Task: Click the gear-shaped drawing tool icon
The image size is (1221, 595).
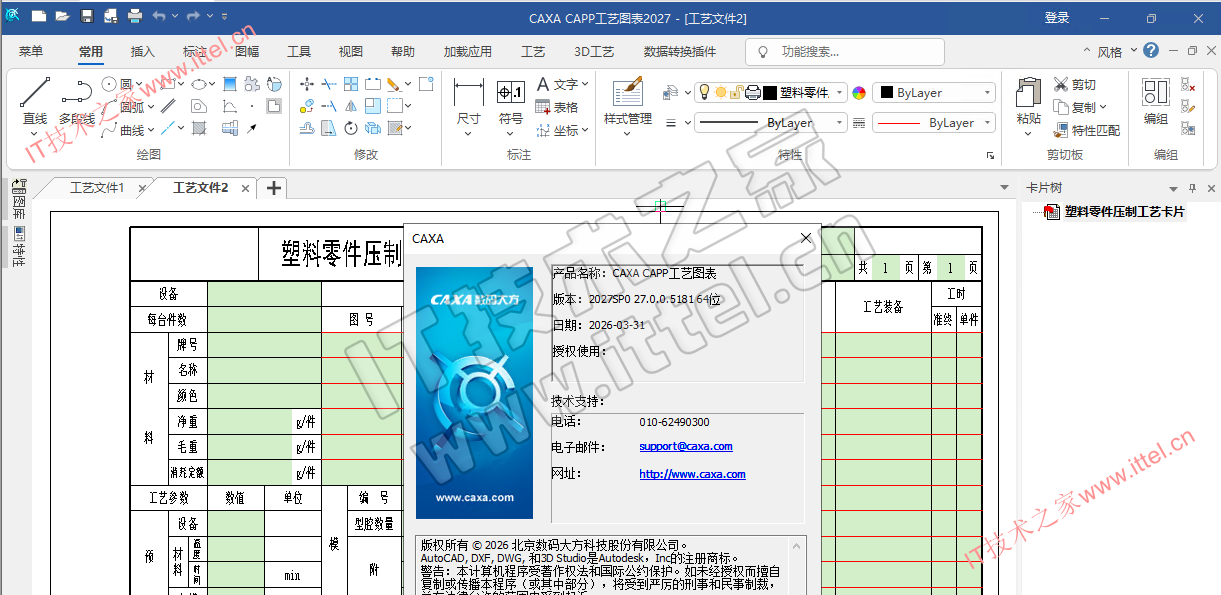Action: (x=252, y=84)
